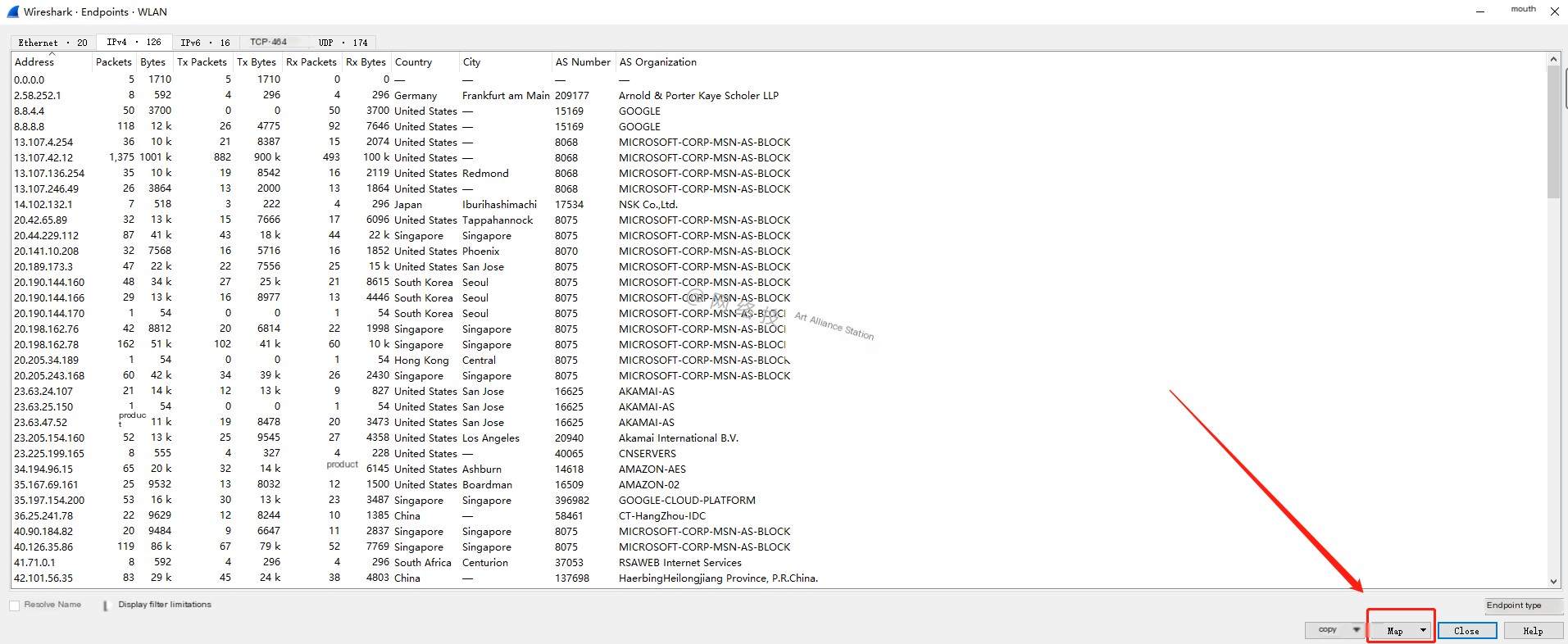1568x644 pixels.
Task: Switch to the Ethernet 20 tab
Action: (x=52, y=43)
